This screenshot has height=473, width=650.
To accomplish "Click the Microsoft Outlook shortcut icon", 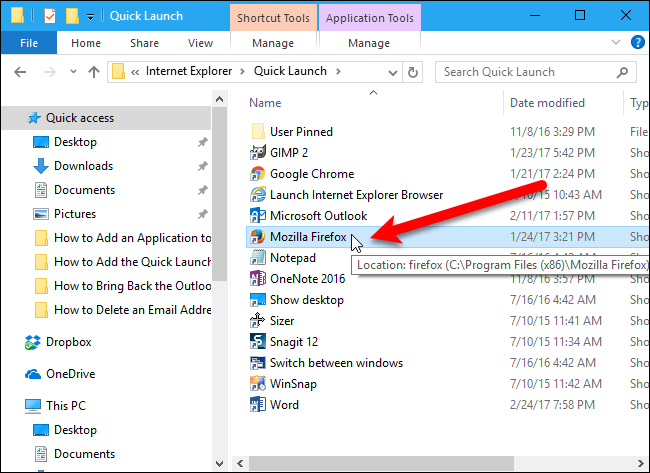I will point(257,216).
